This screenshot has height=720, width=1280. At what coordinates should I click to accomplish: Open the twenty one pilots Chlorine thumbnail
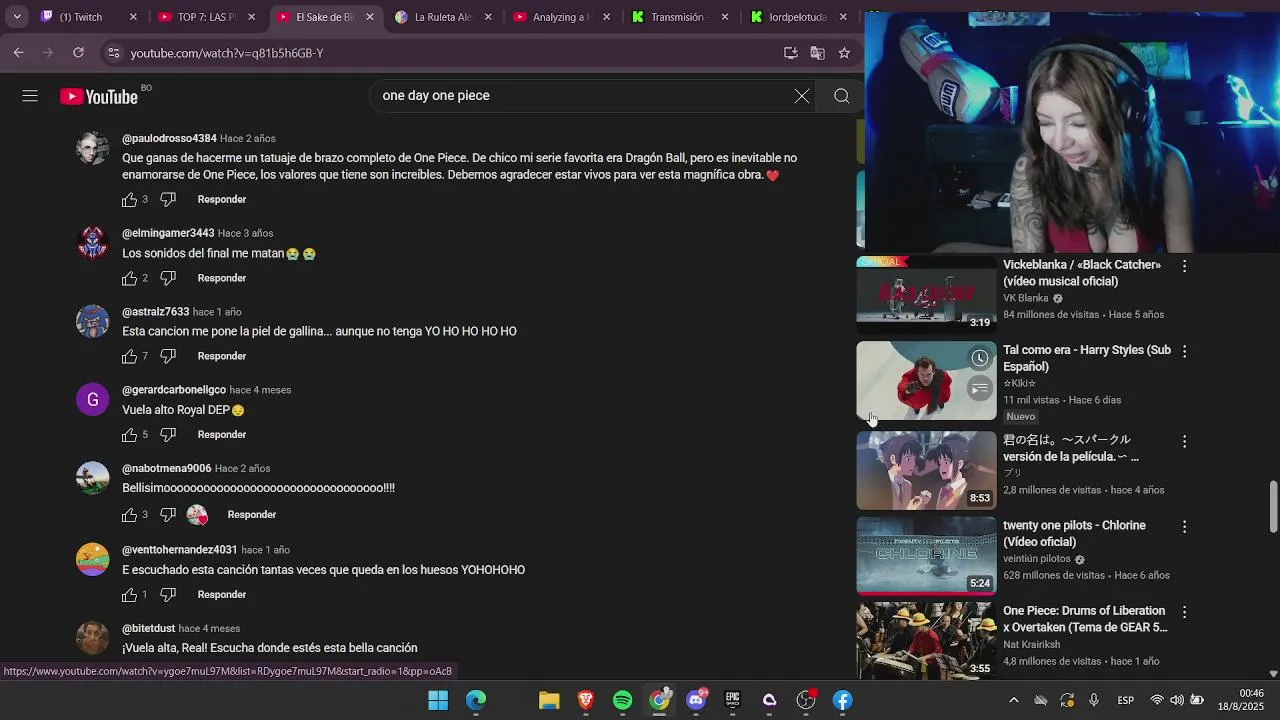(x=926, y=555)
